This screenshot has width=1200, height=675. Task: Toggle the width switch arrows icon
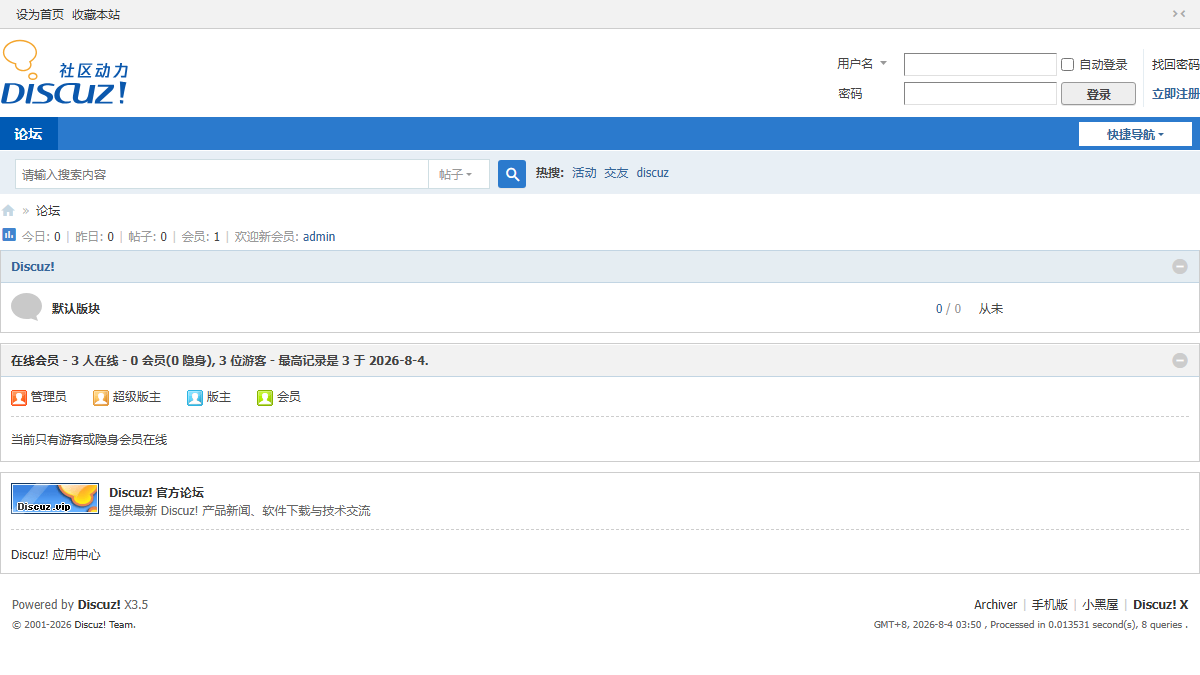pos(1179,14)
